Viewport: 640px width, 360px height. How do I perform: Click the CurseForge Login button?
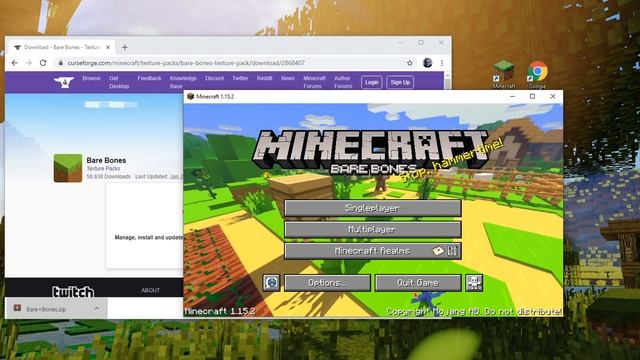(x=371, y=82)
